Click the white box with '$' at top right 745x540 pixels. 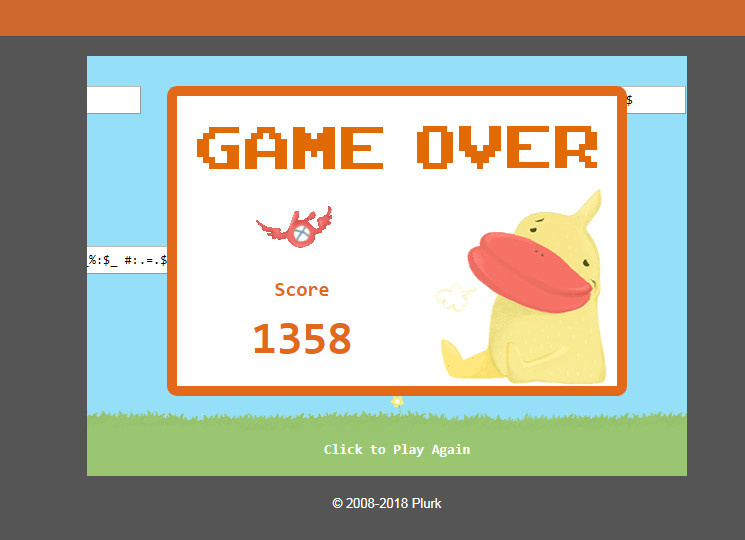656,100
